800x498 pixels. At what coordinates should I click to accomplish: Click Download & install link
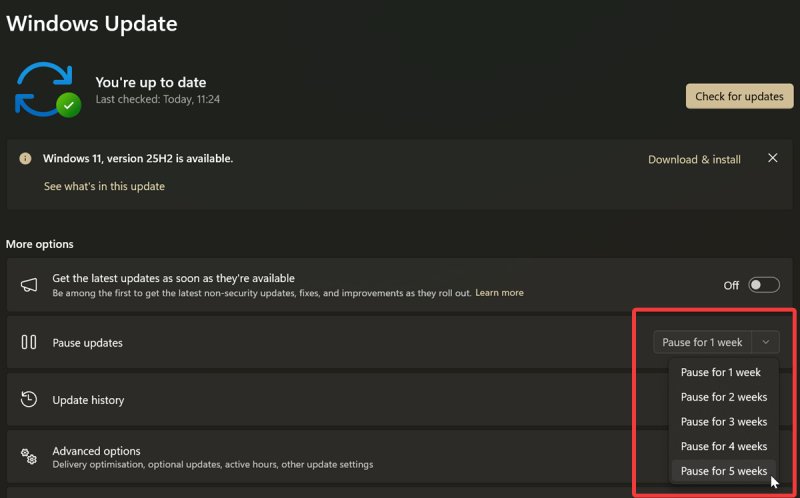click(694, 160)
